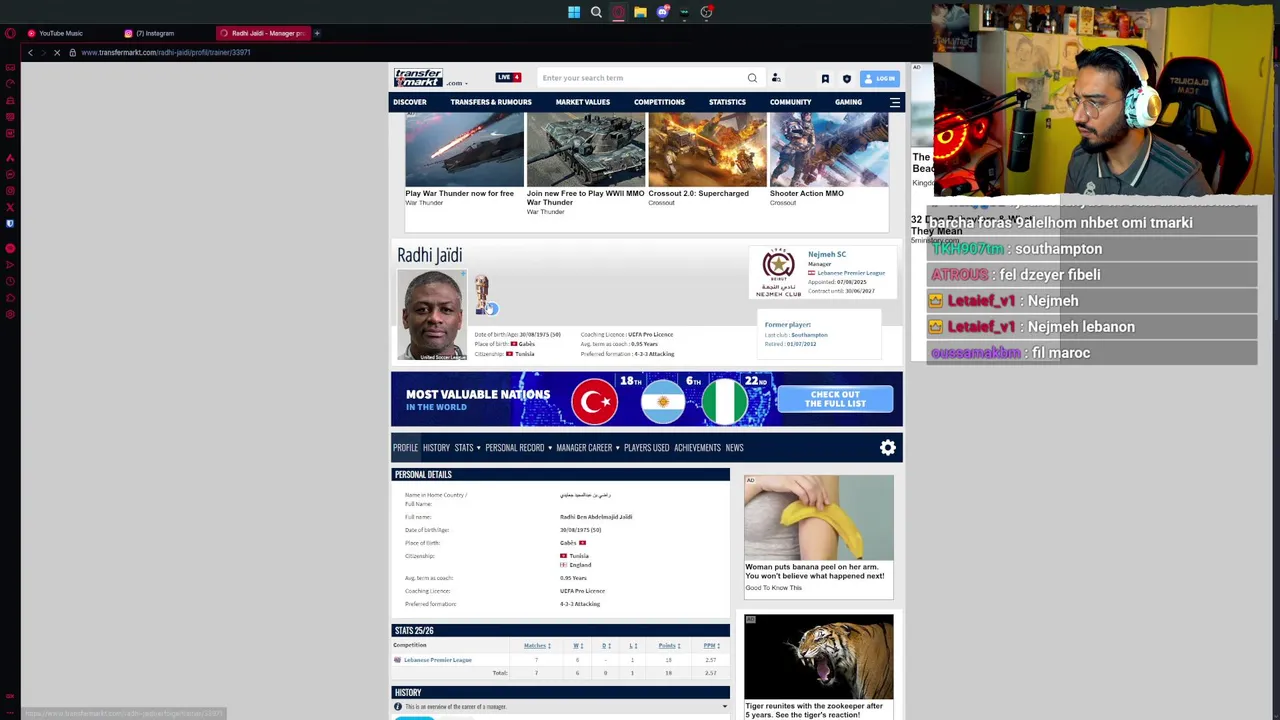Open the Live scores button
The width and height of the screenshot is (1280, 720).
[508, 78]
